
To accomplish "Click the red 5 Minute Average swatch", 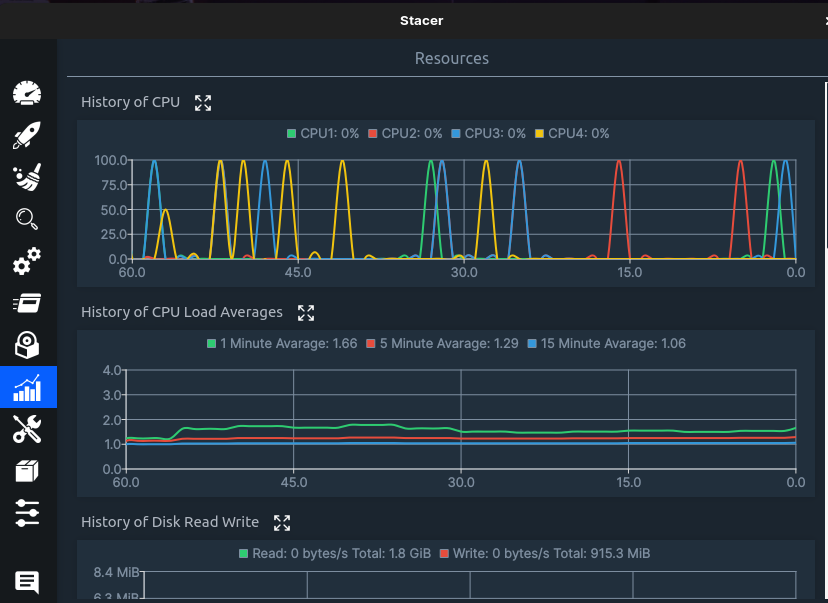I will click(371, 344).
